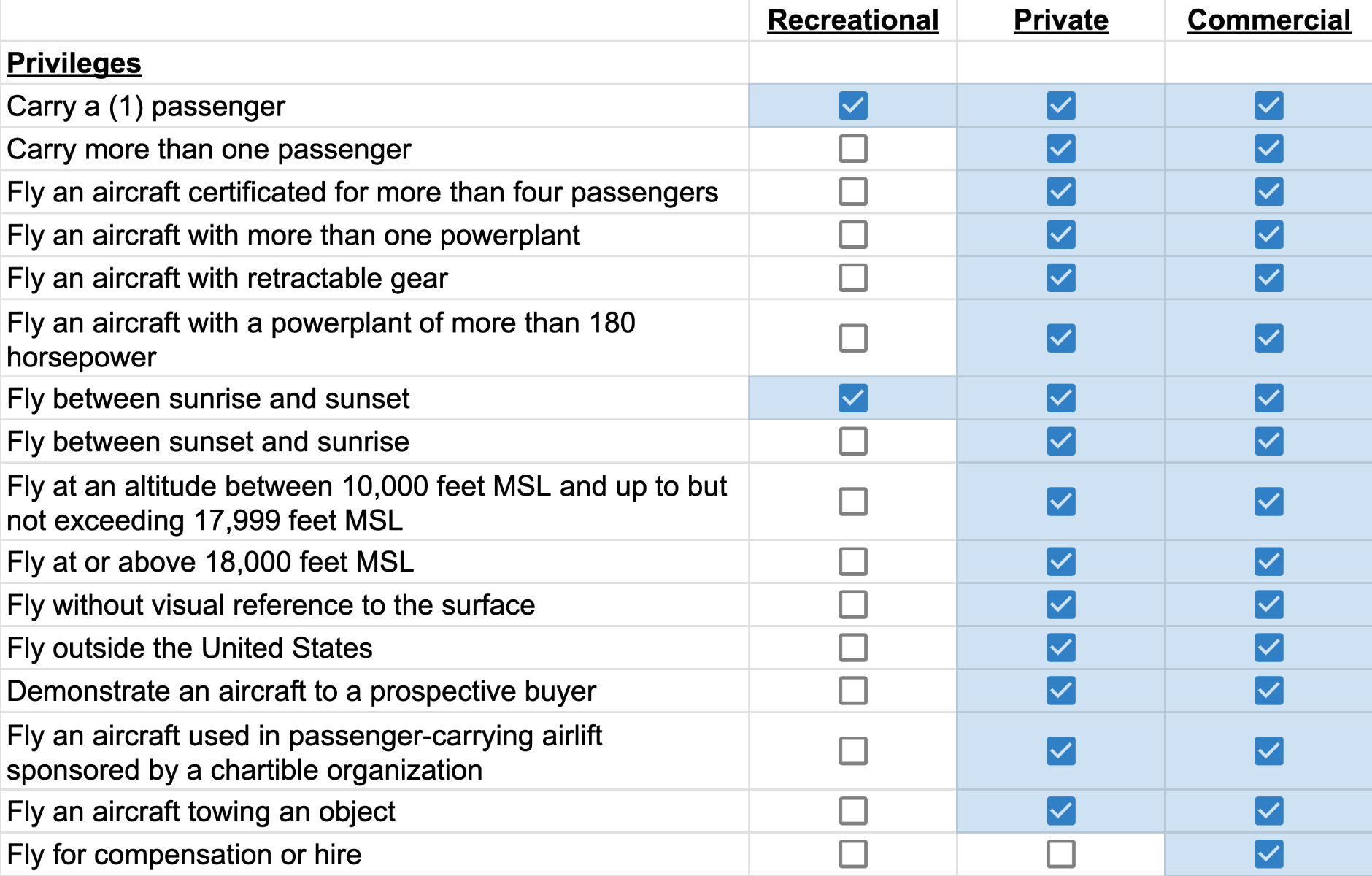Select the Commercial column header cell
Viewport: 1372px width, 876px height.
1268,20
